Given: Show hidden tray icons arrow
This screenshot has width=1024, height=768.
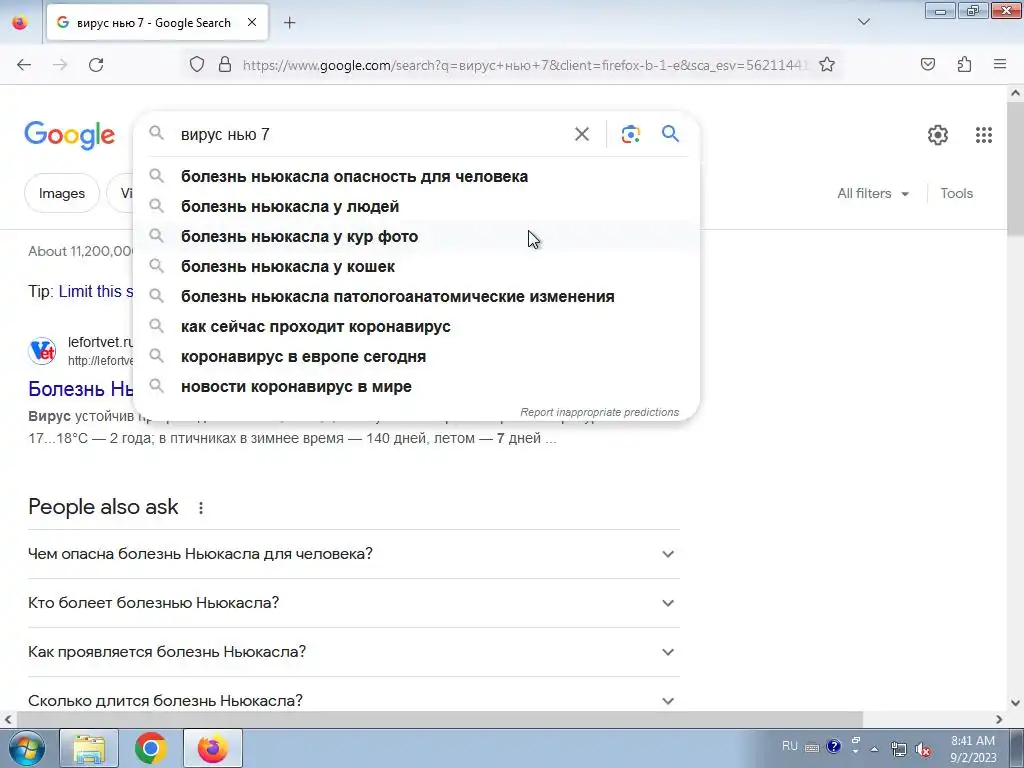Looking at the screenshot, I should [x=874, y=749].
